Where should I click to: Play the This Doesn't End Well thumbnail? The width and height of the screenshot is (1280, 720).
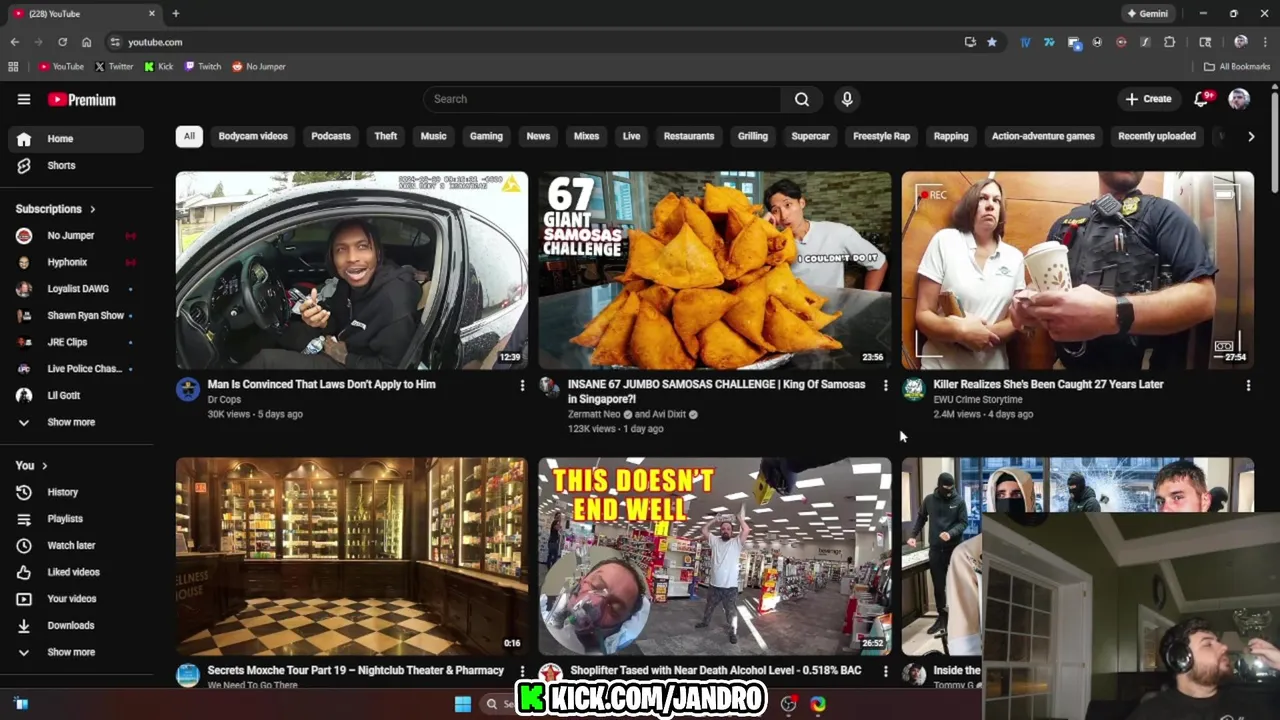coord(715,556)
